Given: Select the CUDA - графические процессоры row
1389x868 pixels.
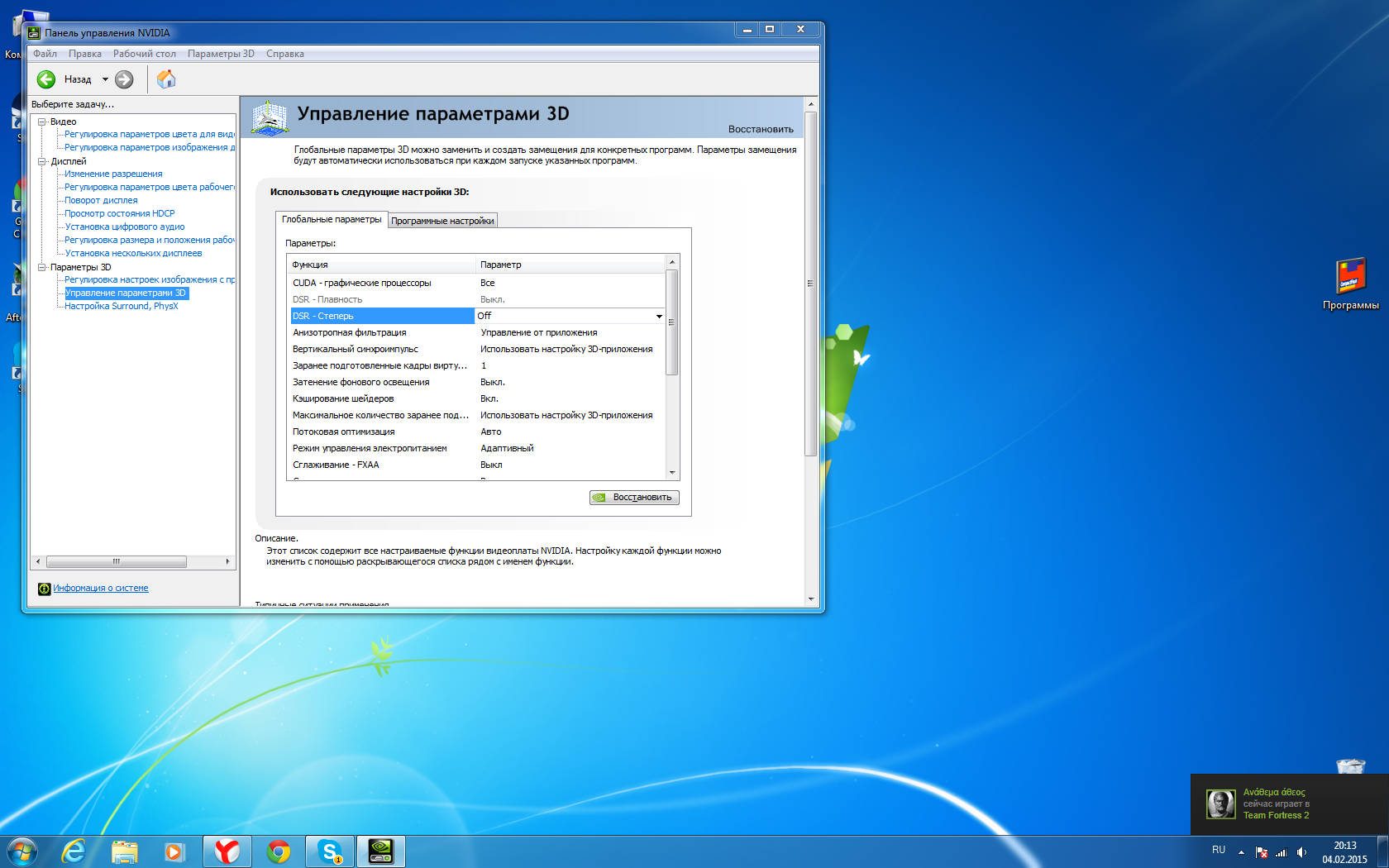Looking at the screenshot, I should click(x=477, y=283).
